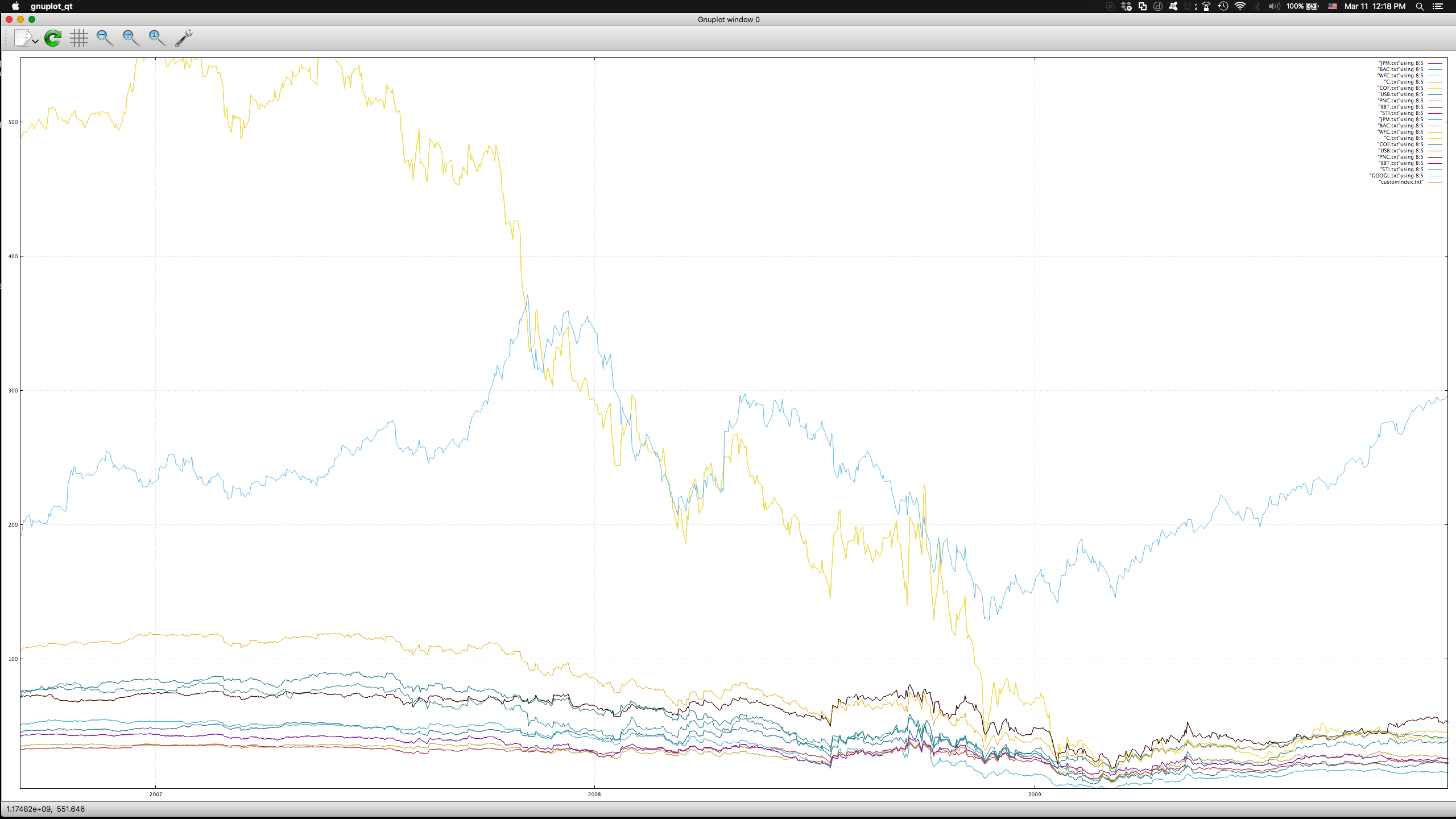The width and height of the screenshot is (1456, 819).
Task: Click the Dropbox icon in menu bar
Action: [1126, 6]
